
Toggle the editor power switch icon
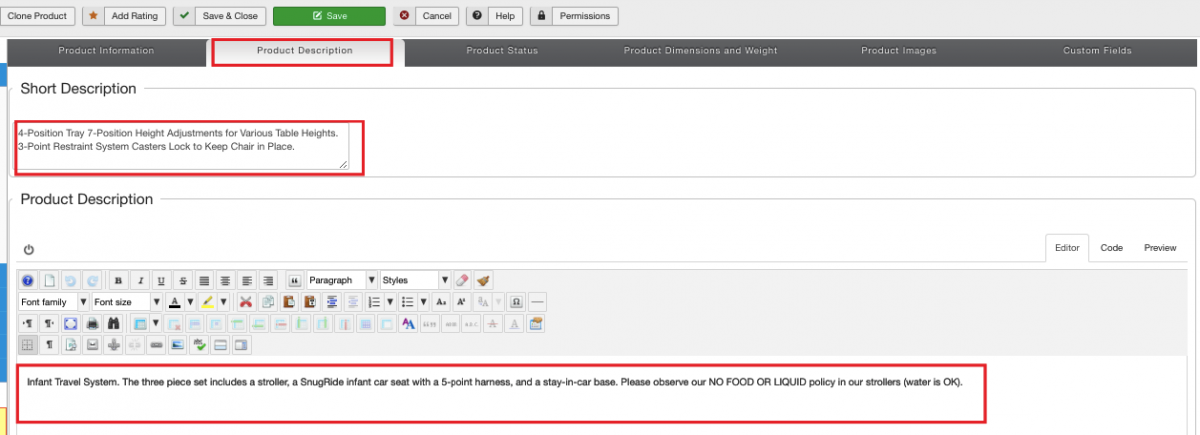pos(28,249)
